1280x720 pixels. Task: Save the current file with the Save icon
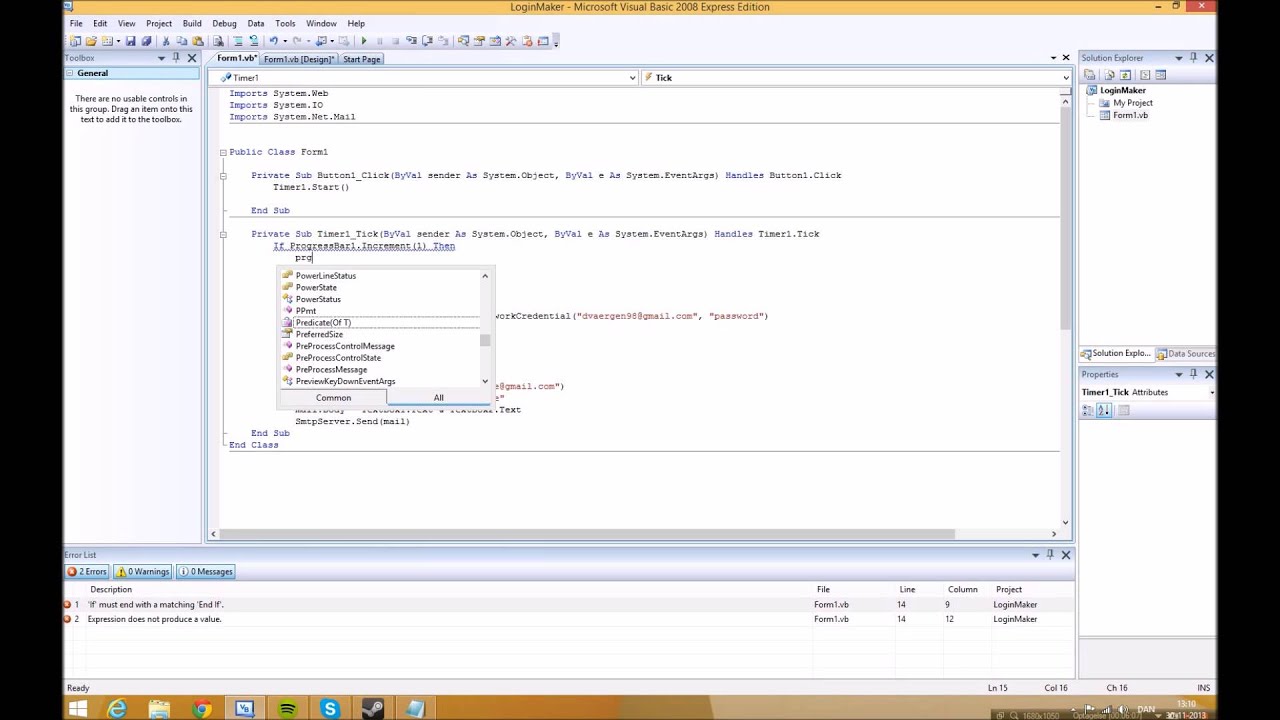point(130,41)
